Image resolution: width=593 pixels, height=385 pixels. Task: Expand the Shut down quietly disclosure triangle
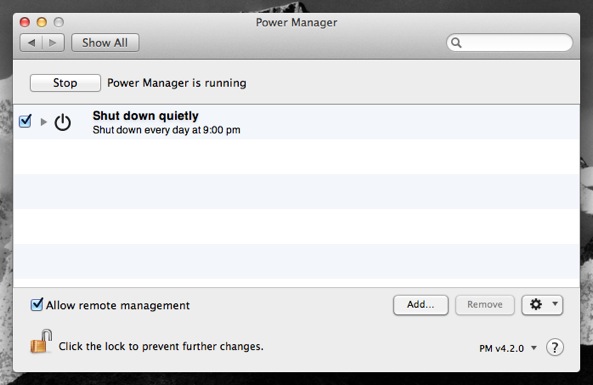pos(43,122)
